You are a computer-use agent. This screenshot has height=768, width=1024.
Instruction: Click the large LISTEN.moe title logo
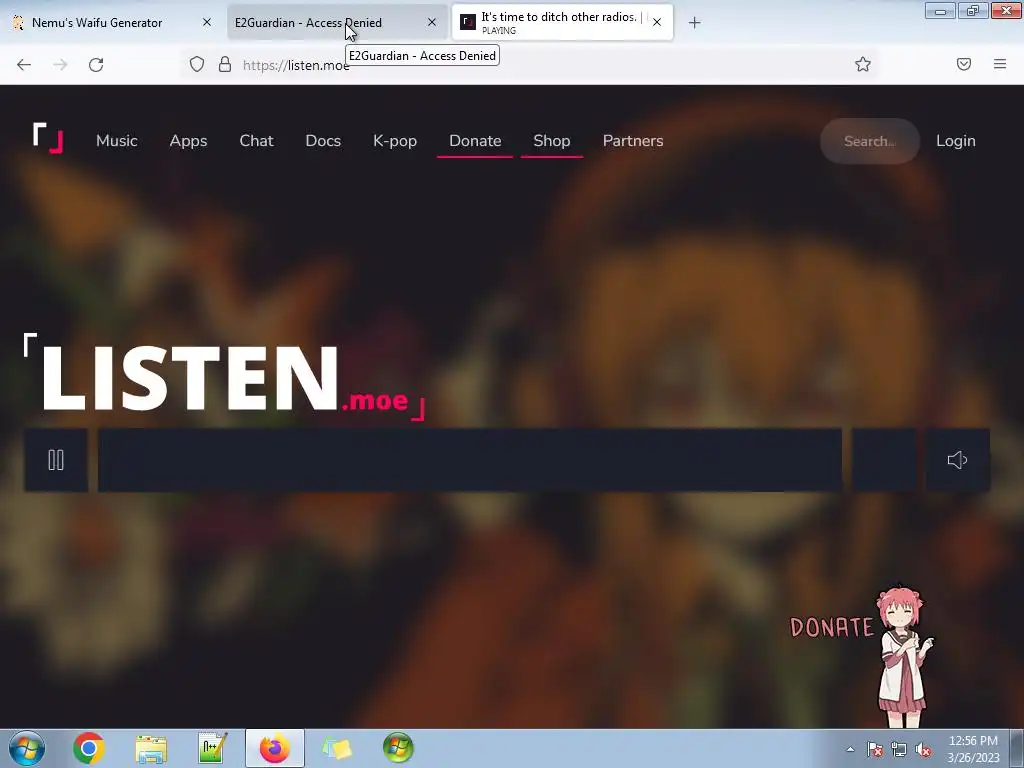coord(225,377)
